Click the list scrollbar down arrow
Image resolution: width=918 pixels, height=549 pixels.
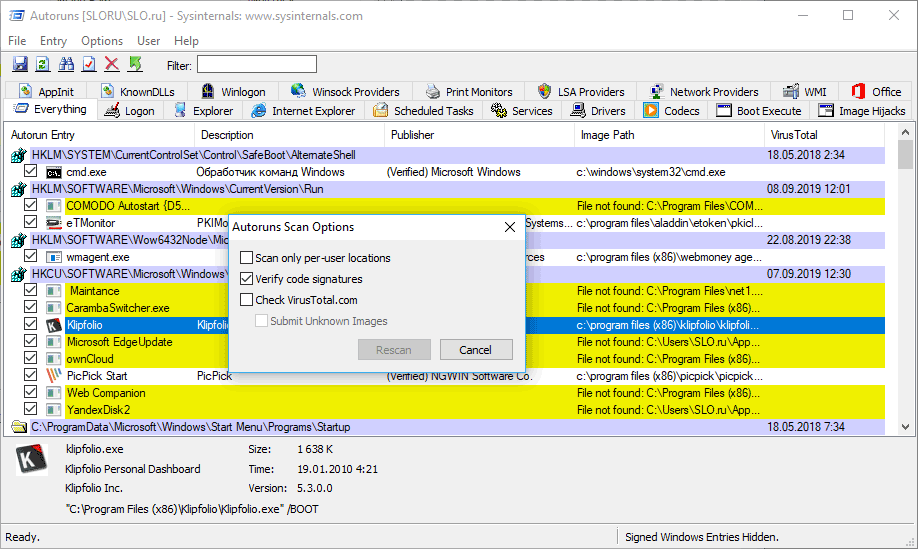[x=905, y=427]
